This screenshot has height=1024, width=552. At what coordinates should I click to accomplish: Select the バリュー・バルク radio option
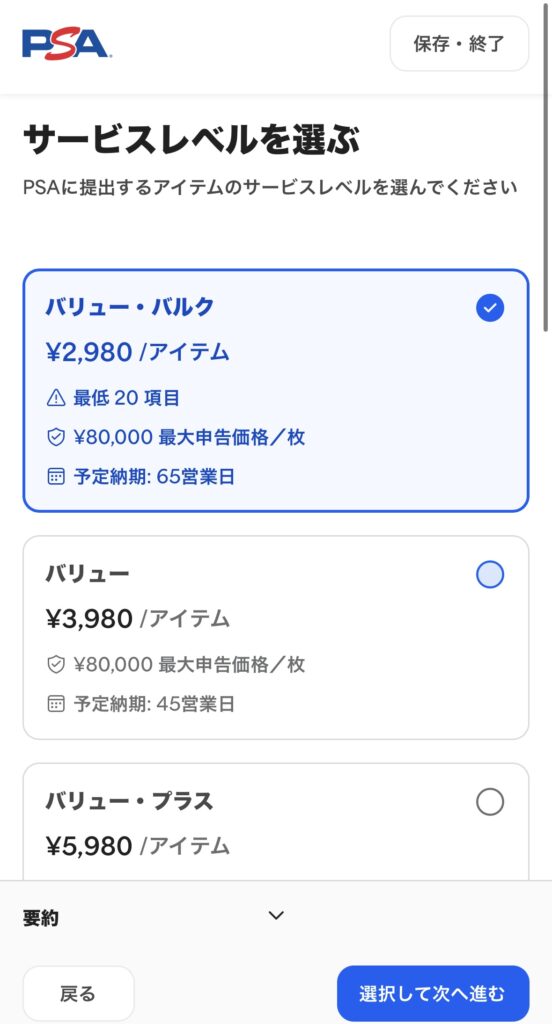[276, 391]
